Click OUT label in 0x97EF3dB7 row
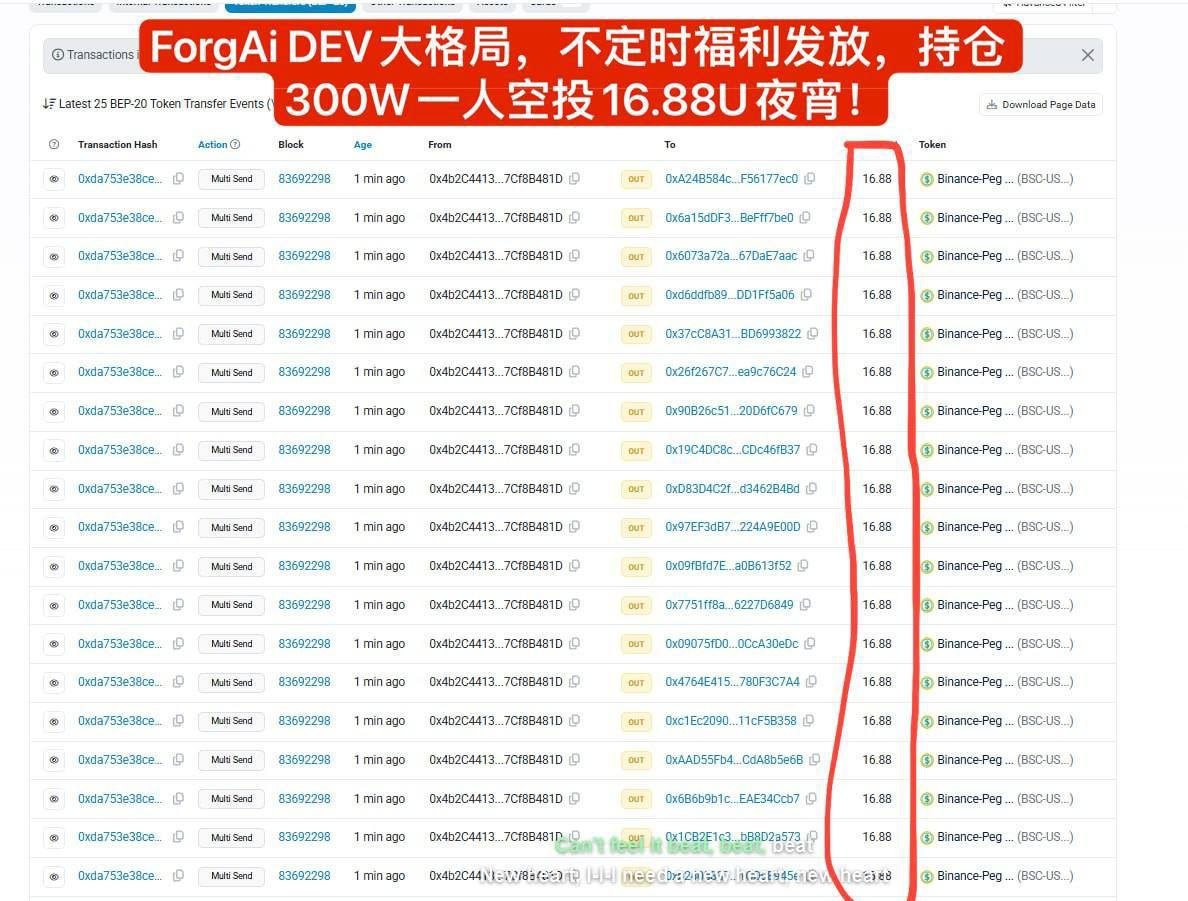The width and height of the screenshot is (1188, 901). click(x=636, y=527)
